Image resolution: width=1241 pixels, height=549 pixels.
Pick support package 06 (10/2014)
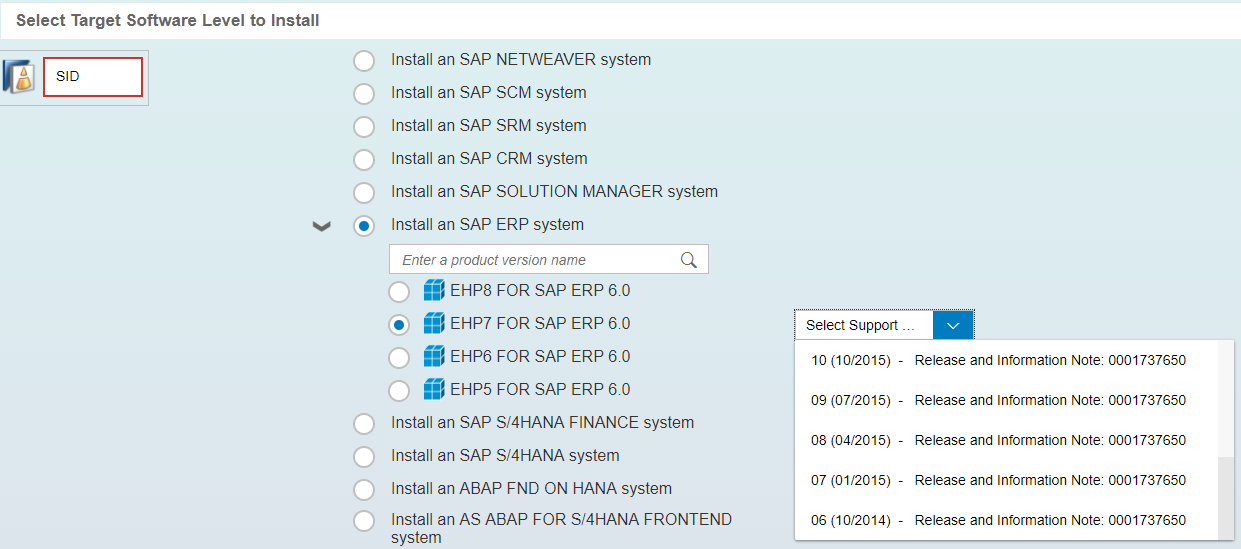tap(1007, 520)
